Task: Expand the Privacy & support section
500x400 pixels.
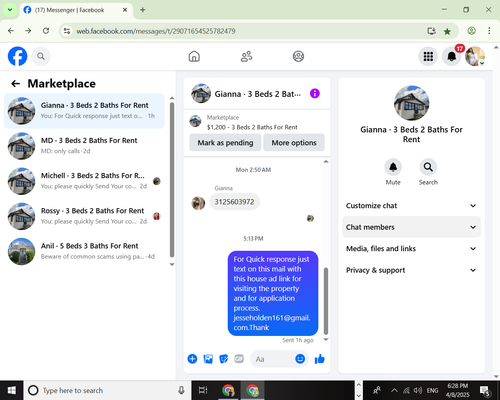Action: (x=411, y=270)
